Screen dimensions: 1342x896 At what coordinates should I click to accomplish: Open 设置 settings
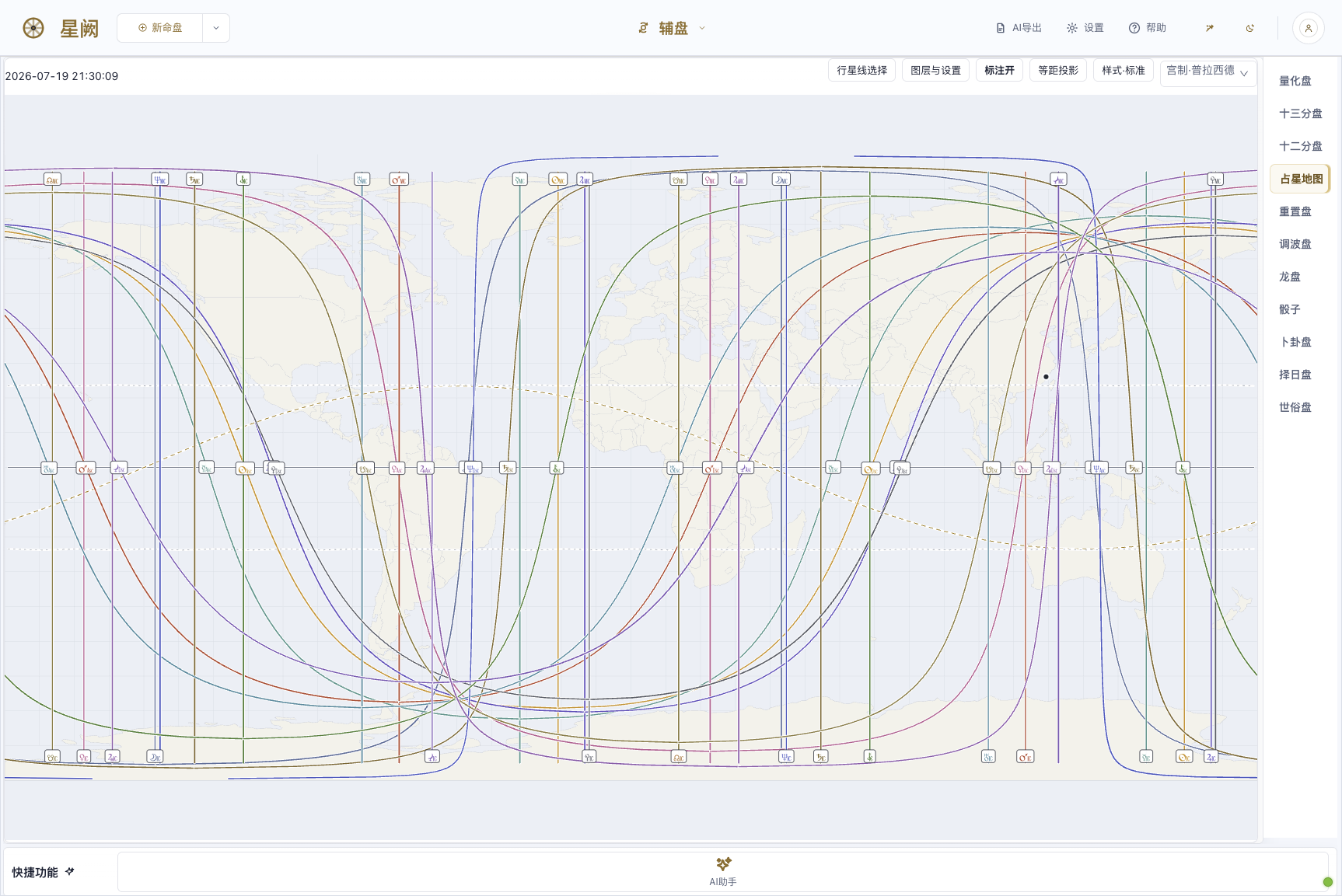[x=1085, y=28]
